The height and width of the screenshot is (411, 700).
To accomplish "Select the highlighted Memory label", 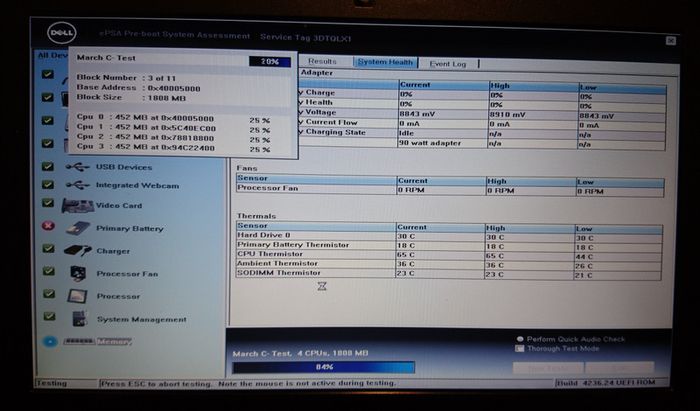I will [x=114, y=341].
